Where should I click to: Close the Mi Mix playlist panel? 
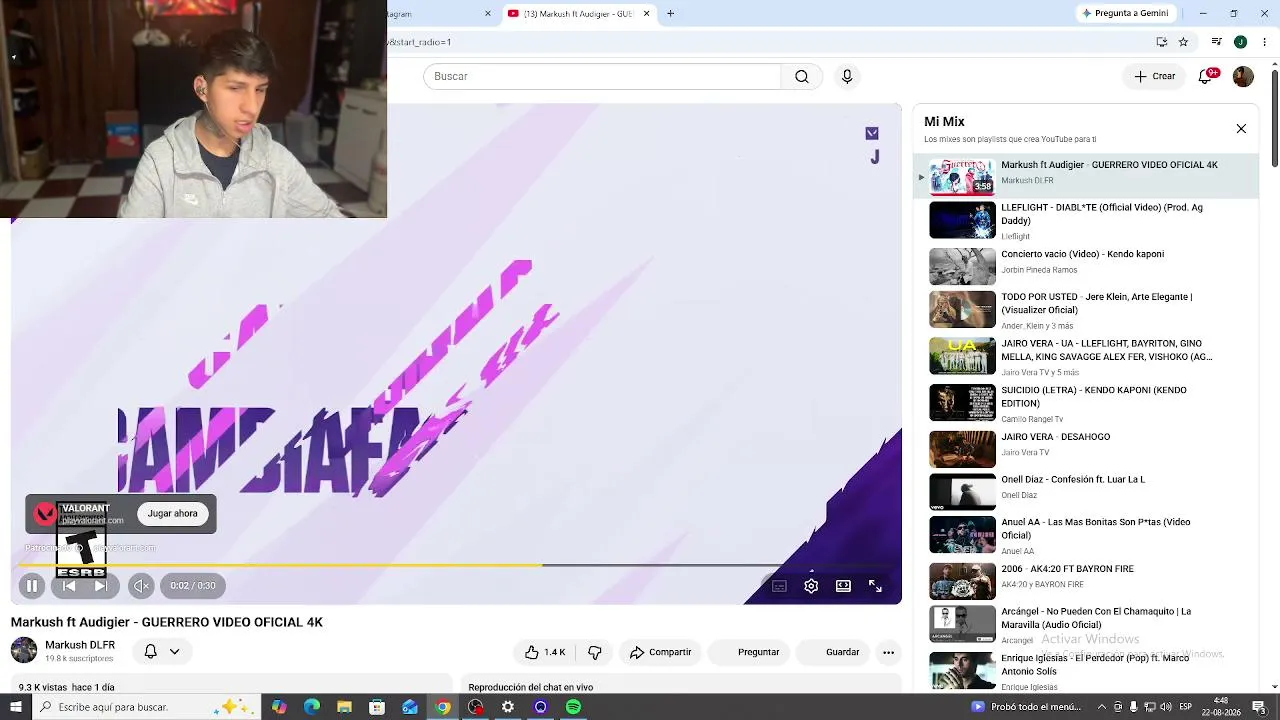[x=1241, y=129]
